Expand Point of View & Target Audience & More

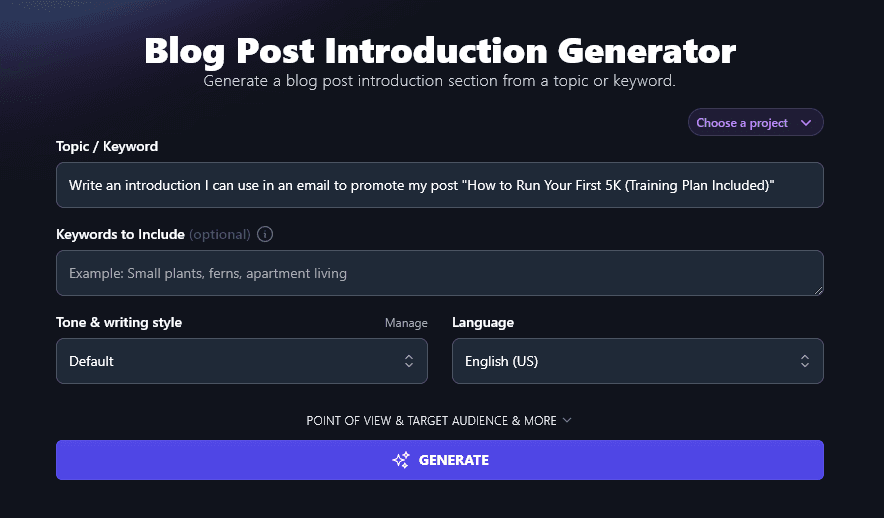431,421
